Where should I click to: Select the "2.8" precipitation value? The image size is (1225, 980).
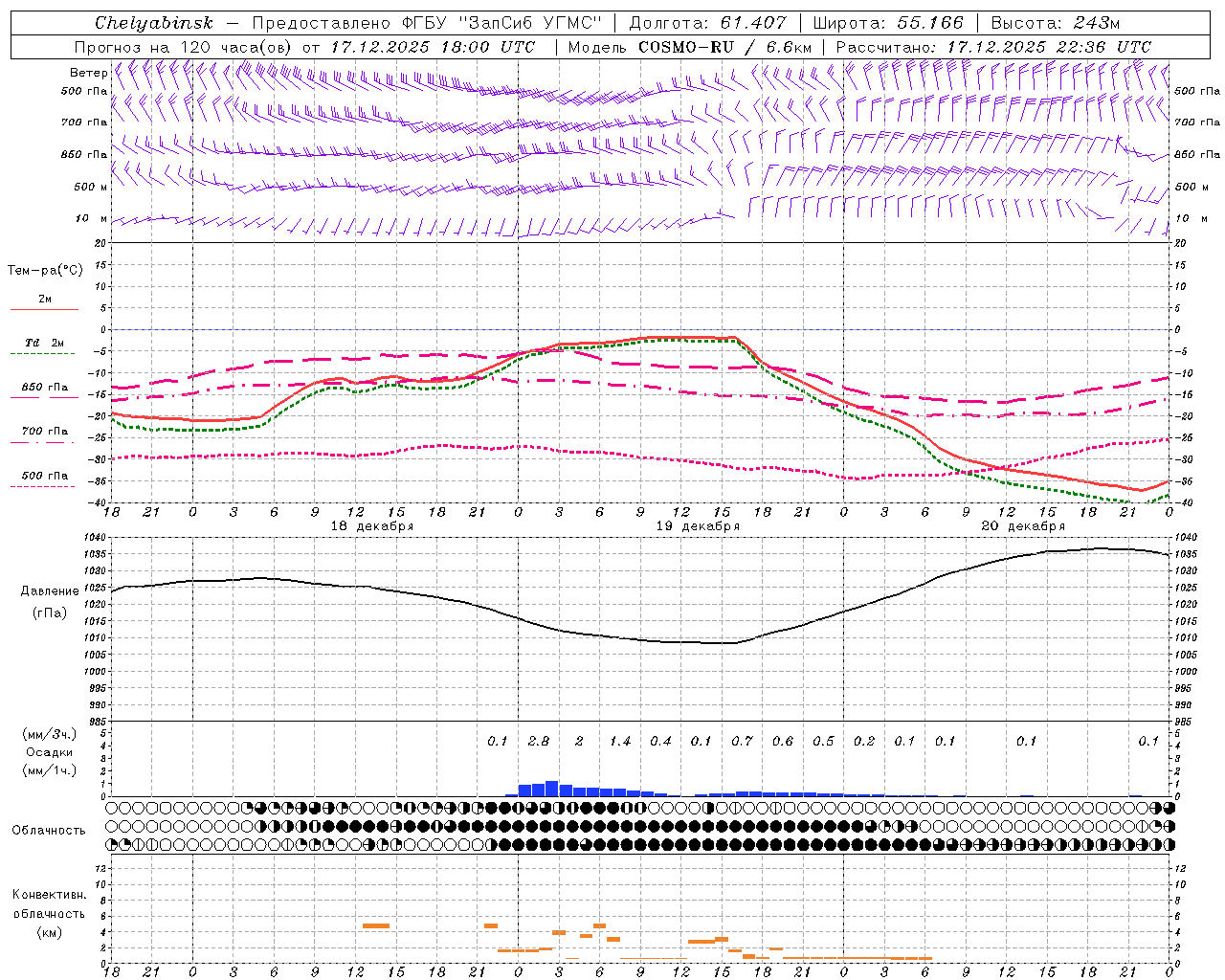(x=539, y=741)
